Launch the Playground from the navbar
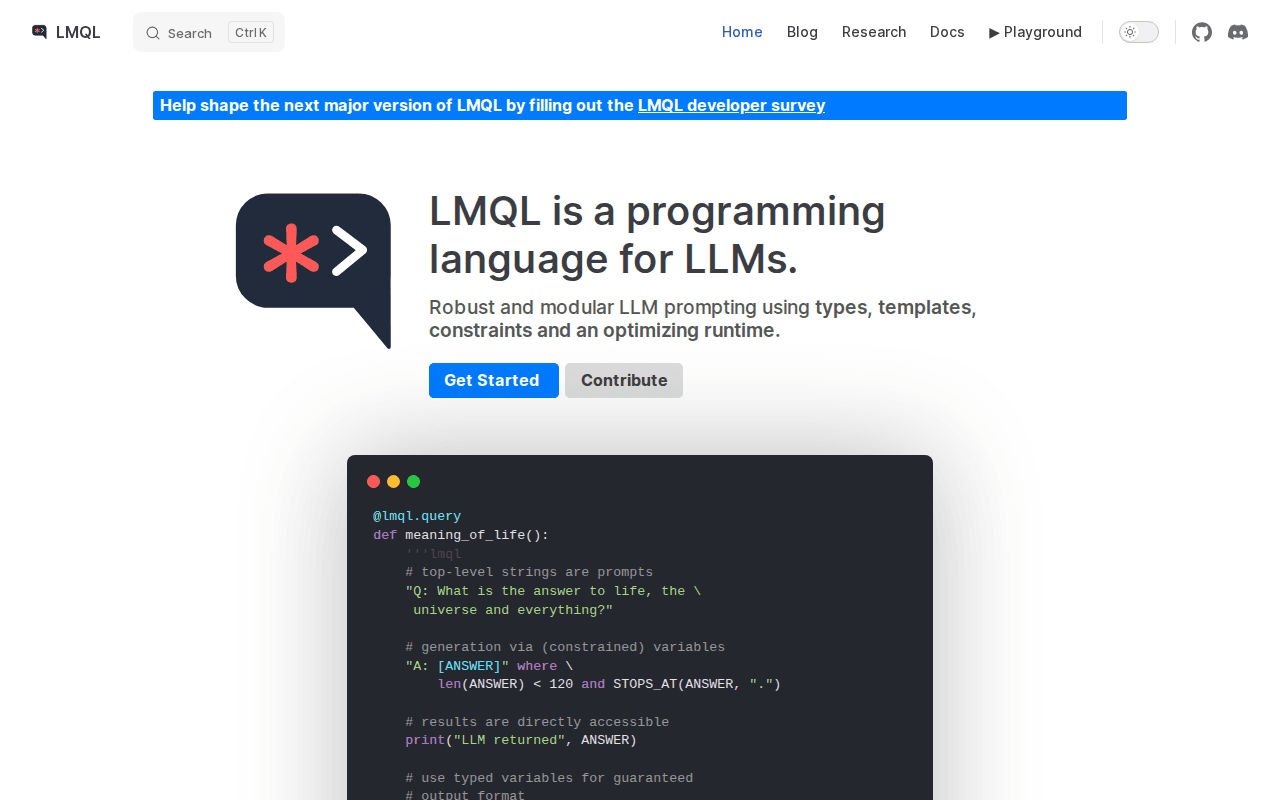The height and width of the screenshot is (800, 1280). coord(1035,32)
